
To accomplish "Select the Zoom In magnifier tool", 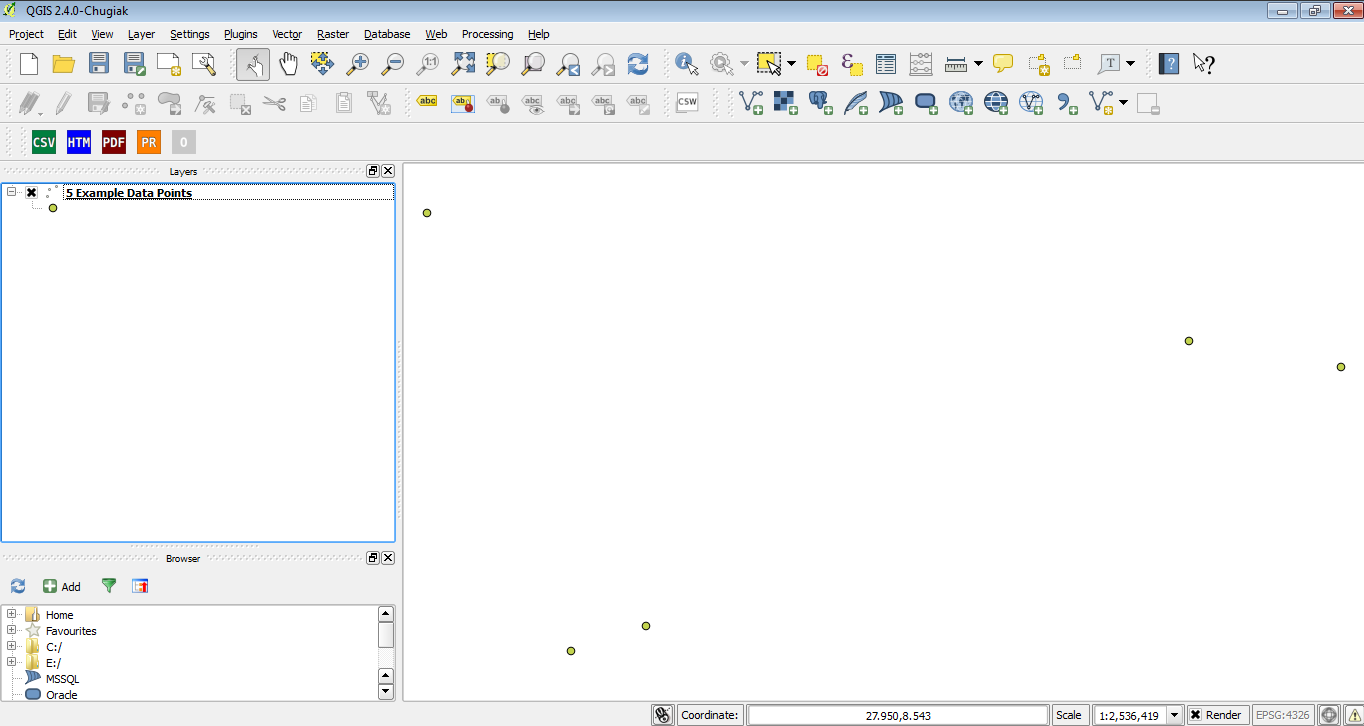I will pos(357,64).
